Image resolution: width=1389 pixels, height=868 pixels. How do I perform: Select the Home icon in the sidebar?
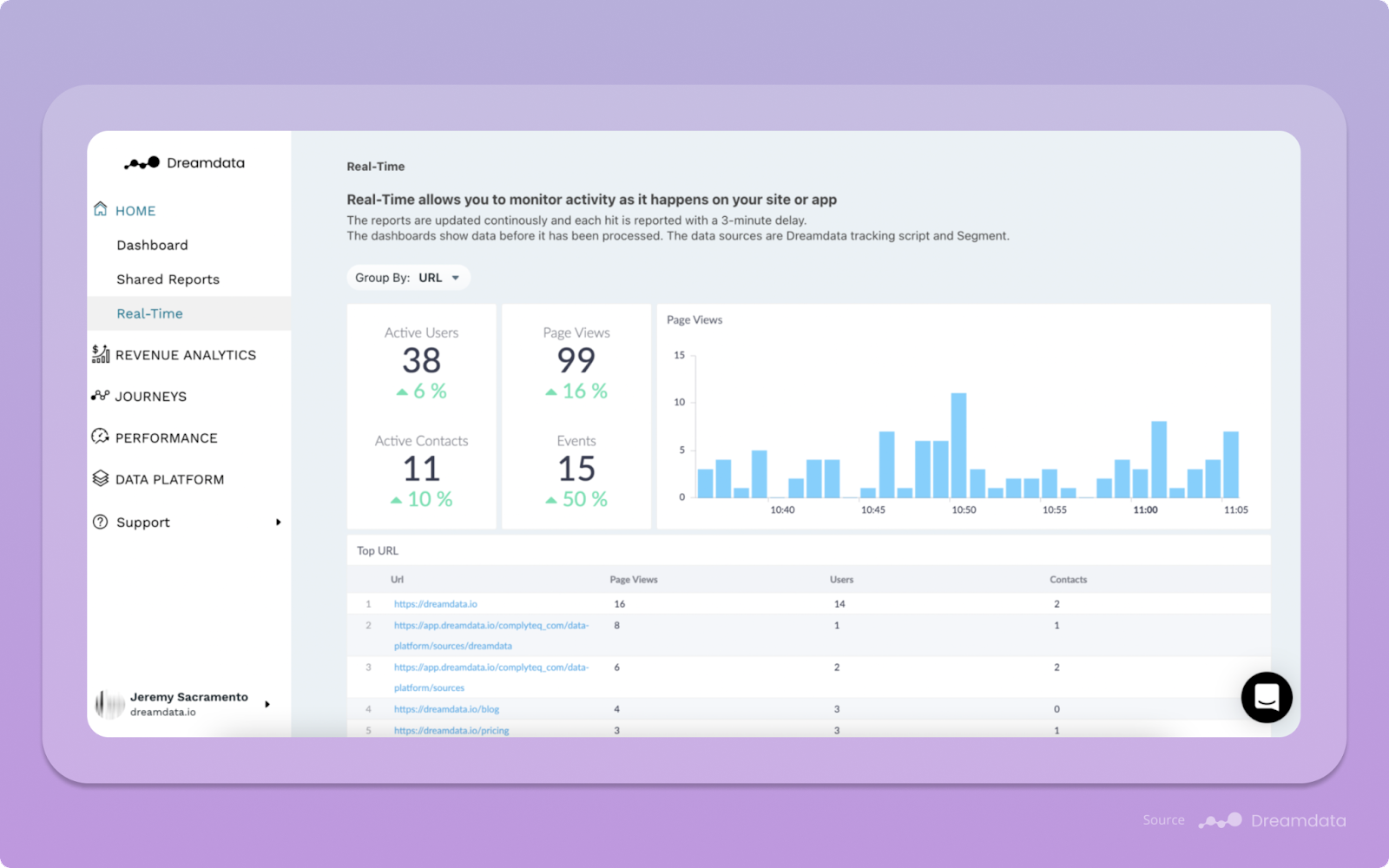pos(99,209)
